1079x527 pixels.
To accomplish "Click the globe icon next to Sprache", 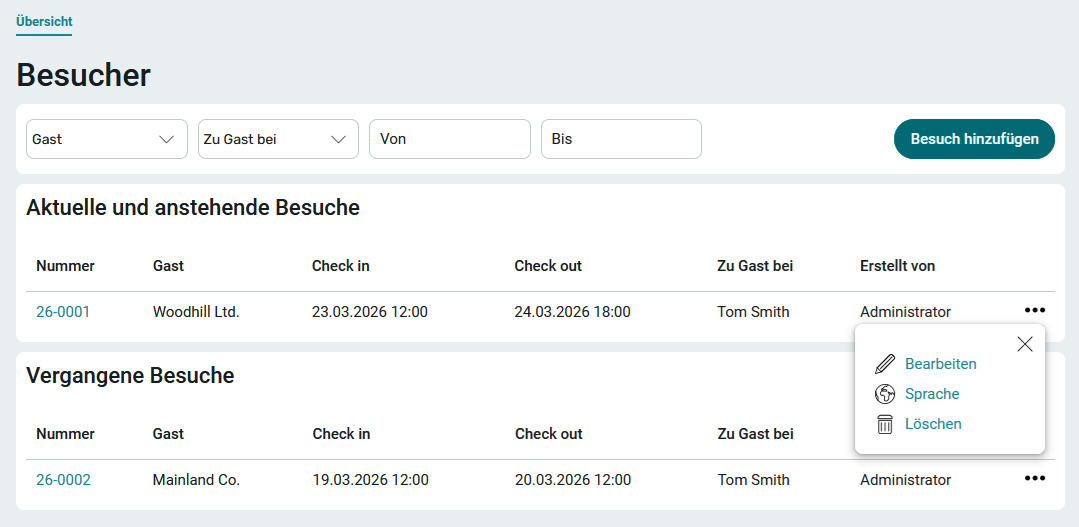I will pyautogui.click(x=885, y=394).
